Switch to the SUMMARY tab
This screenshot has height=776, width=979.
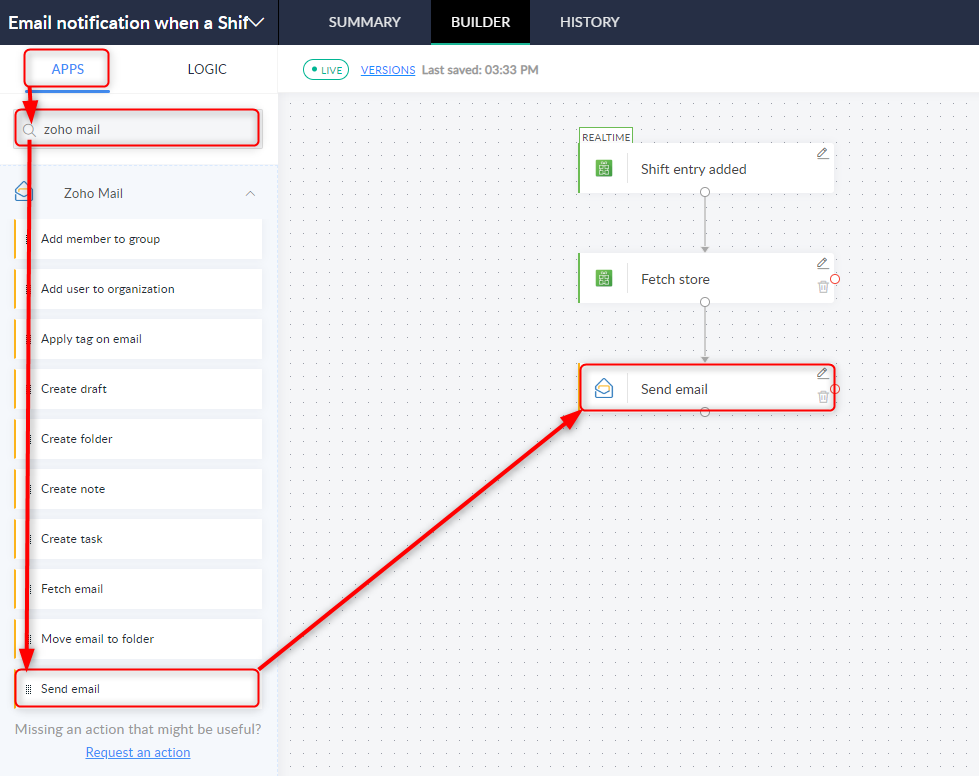[364, 22]
